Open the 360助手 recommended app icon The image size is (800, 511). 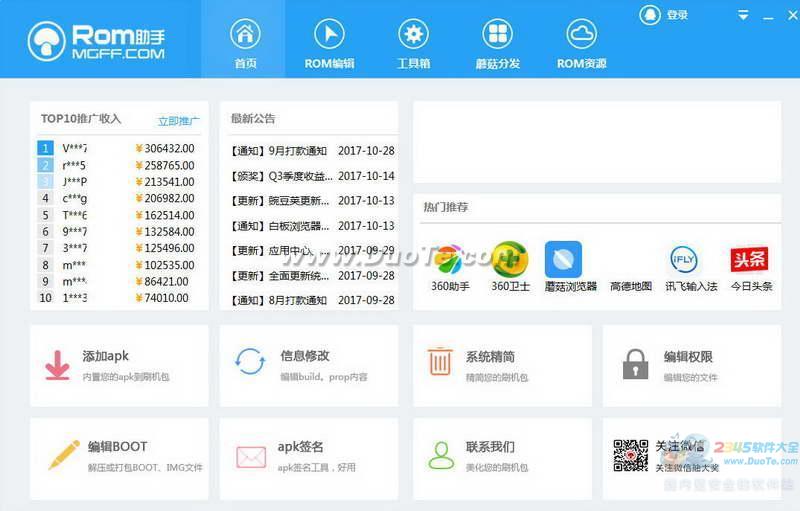point(450,260)
